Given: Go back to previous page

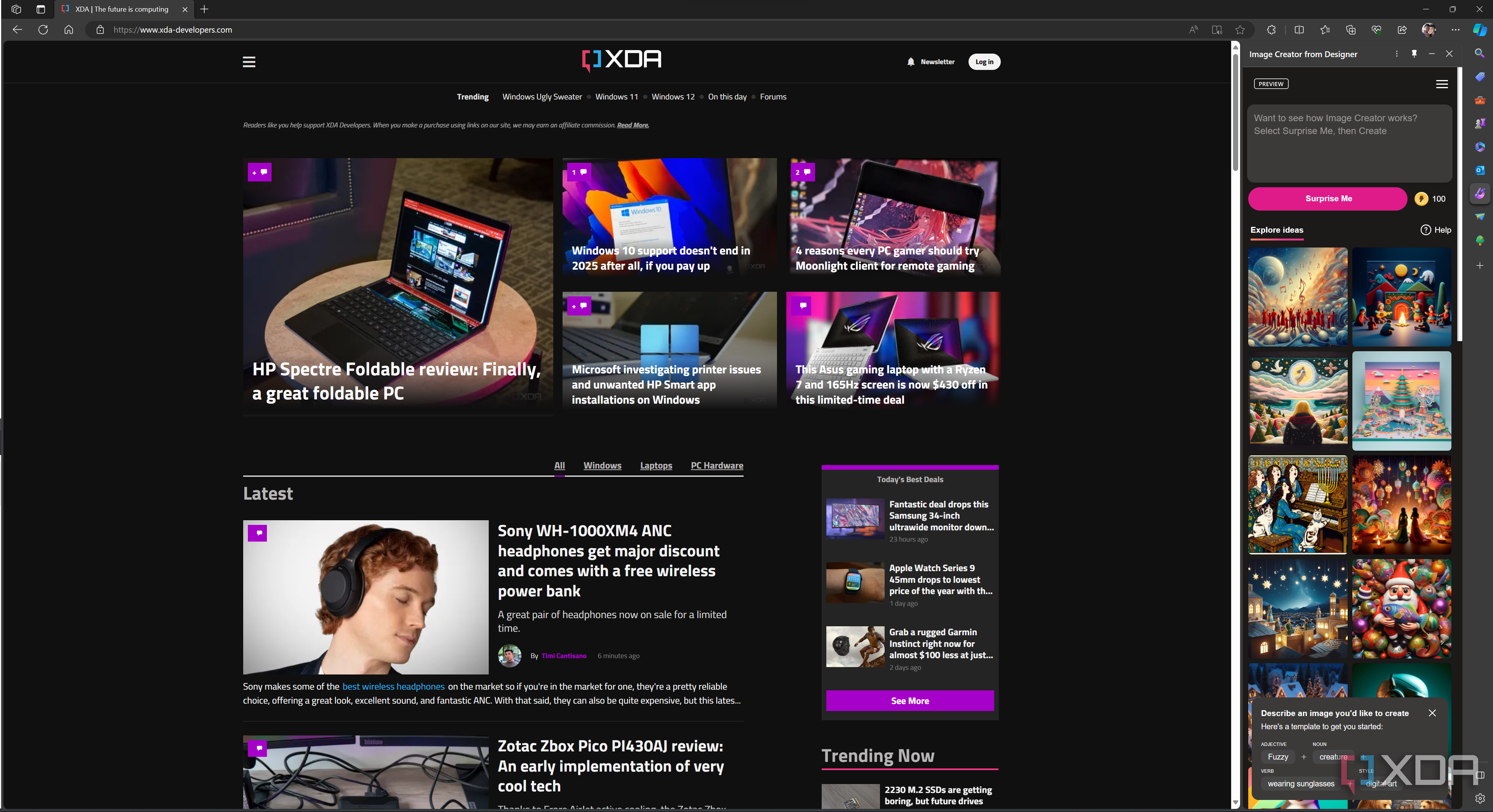Looking at the screenshot, I should [x=17, y=30].
